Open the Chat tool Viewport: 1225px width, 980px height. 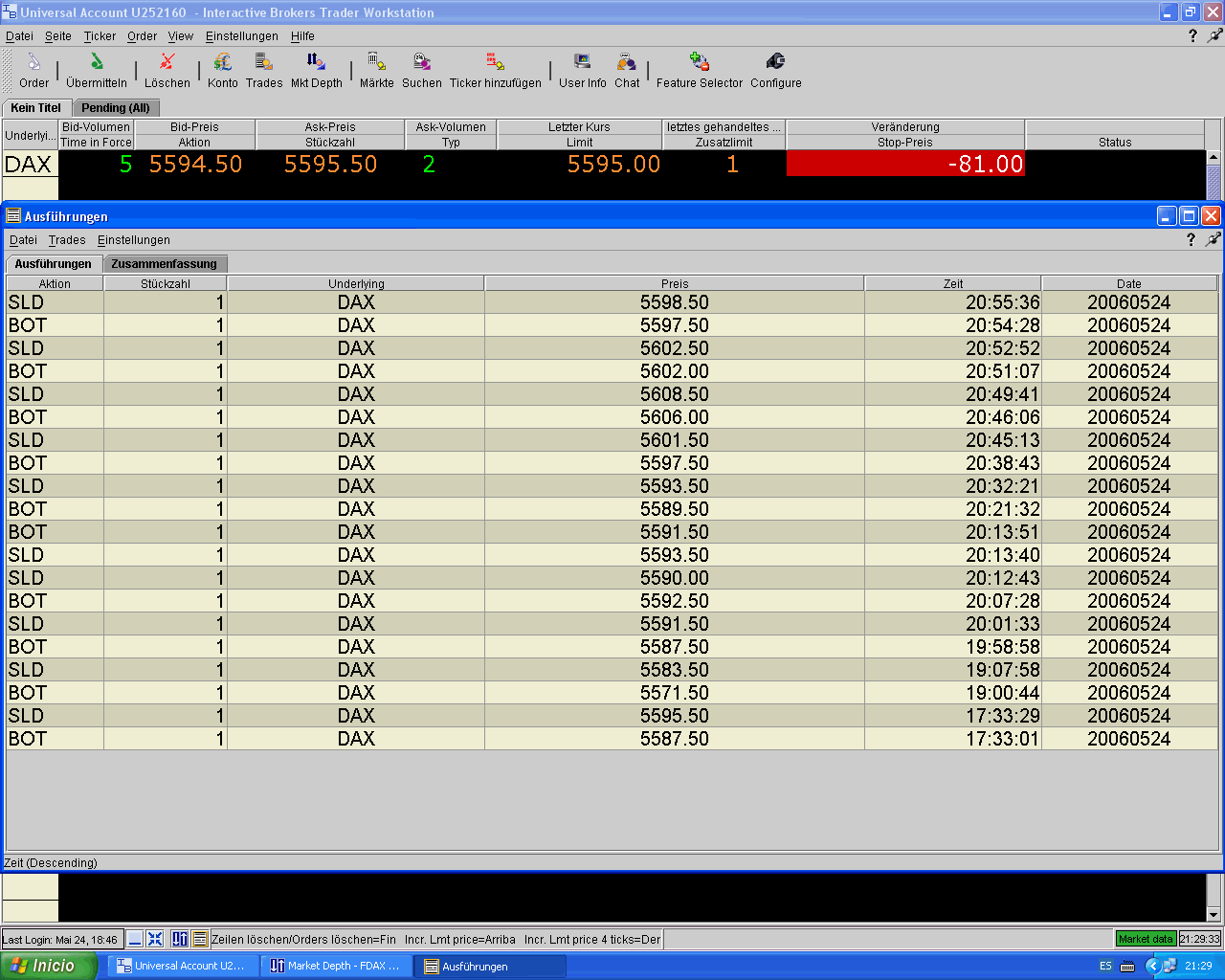tap(627, 63)
